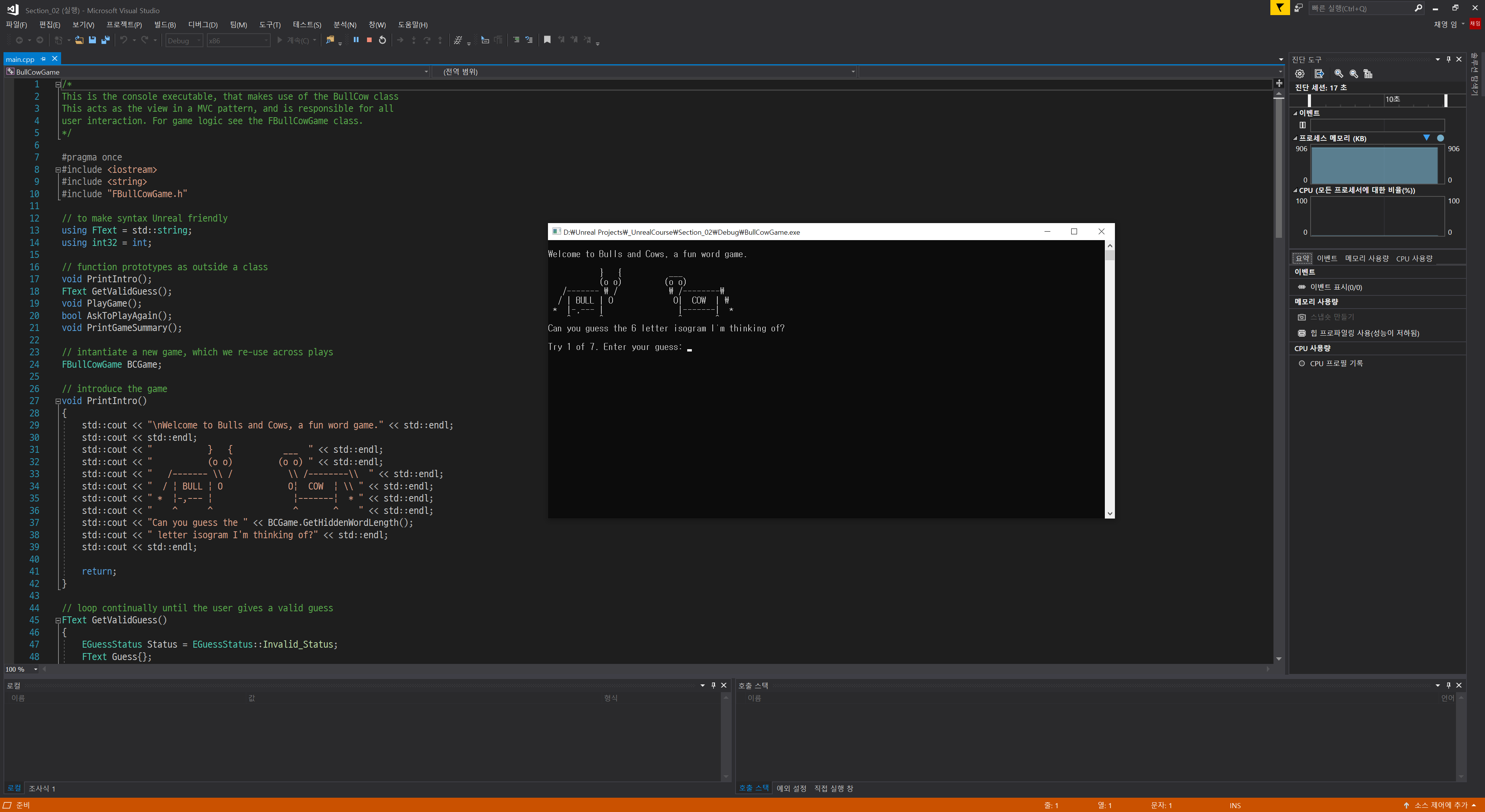Pause debugging with the Break All button
The image size is (1485, 812).
356,40
